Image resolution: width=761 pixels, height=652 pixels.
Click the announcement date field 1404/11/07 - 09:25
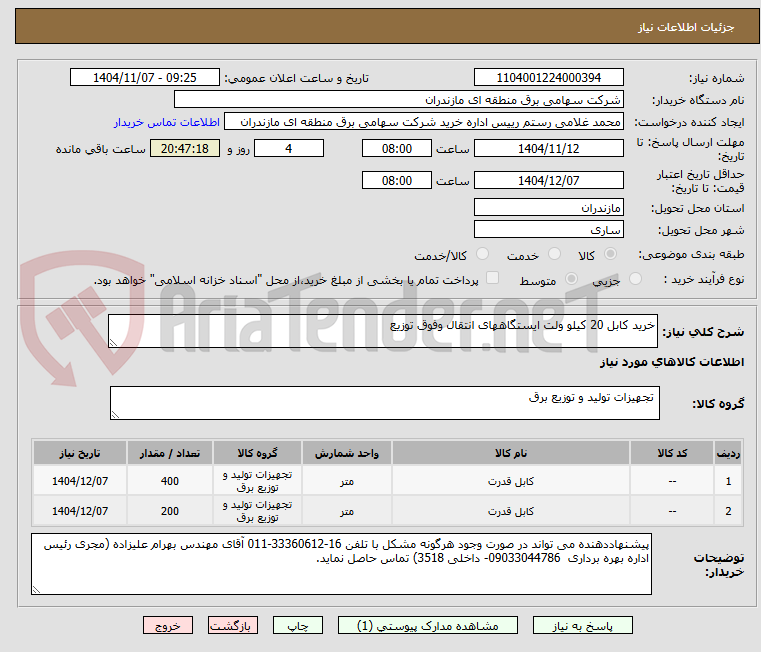[145, 77]
